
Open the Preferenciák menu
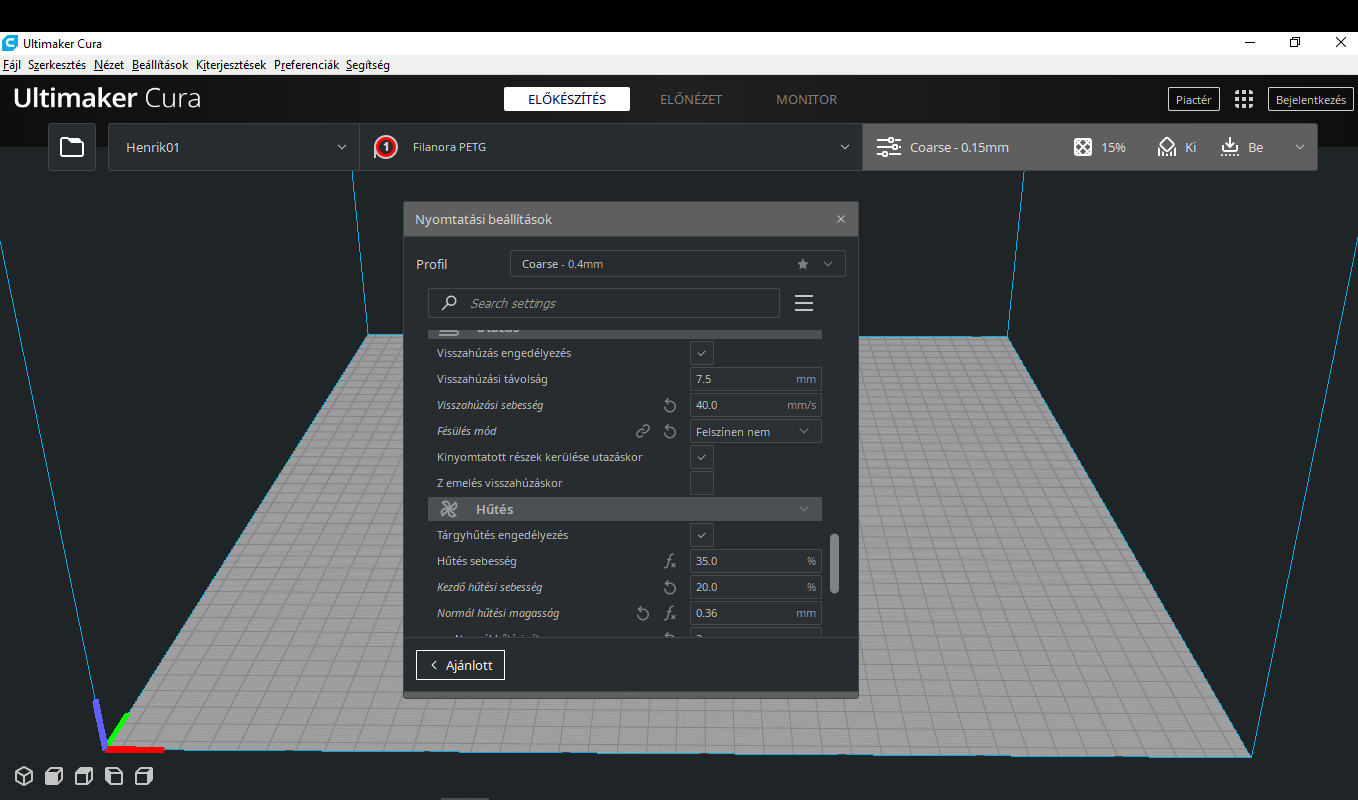(307, 65)
